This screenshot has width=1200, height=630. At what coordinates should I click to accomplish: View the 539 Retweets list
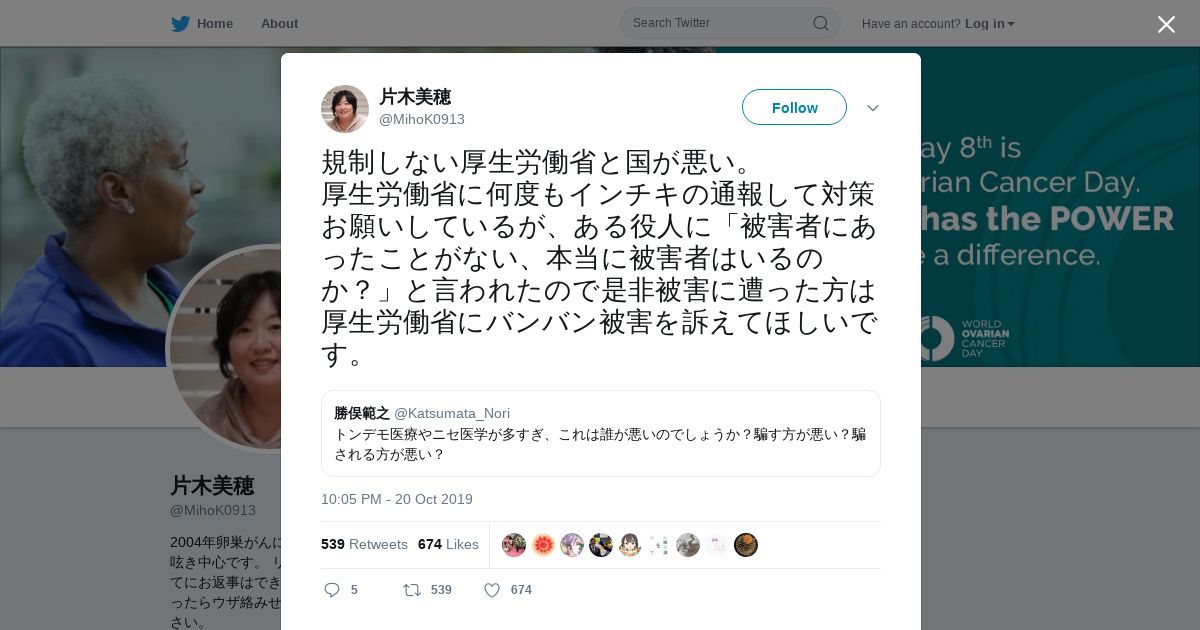point(364,544)
